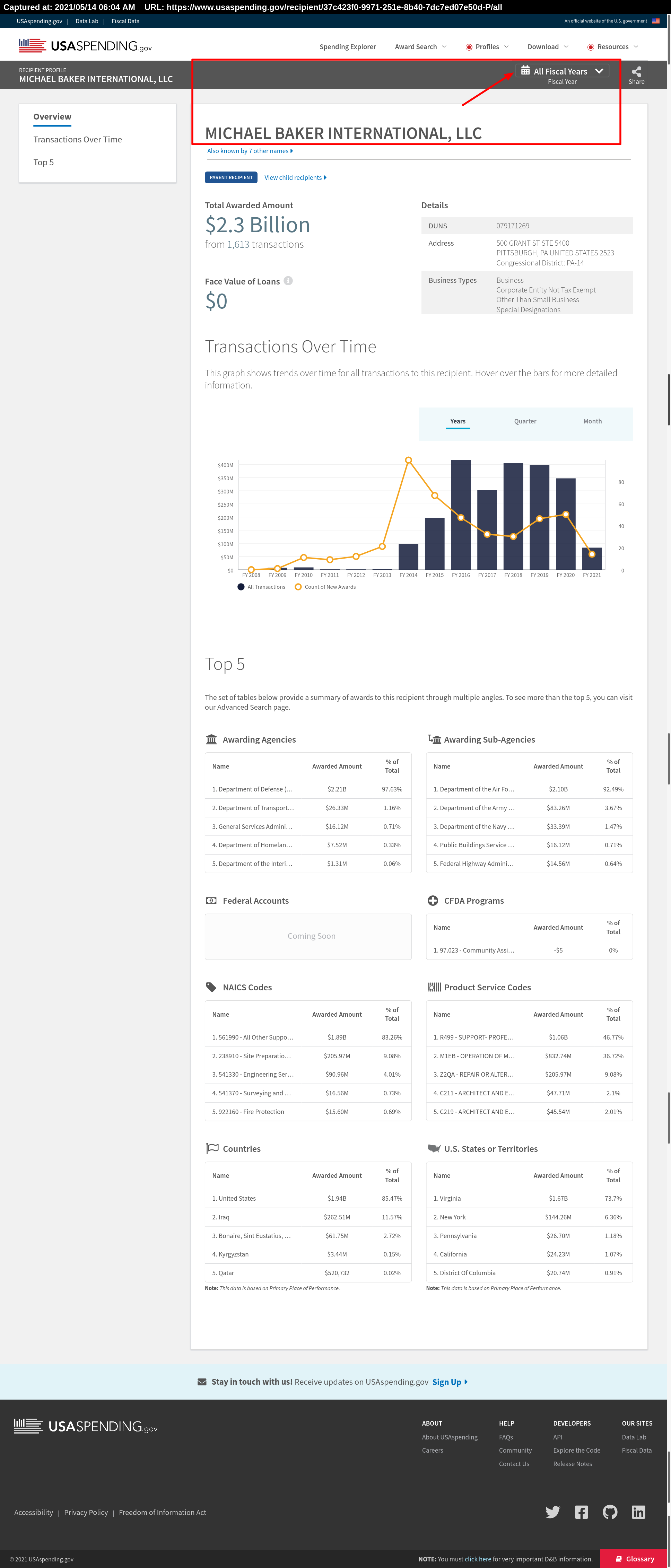Open the Privacy Policy link

tap(86, 1512)
